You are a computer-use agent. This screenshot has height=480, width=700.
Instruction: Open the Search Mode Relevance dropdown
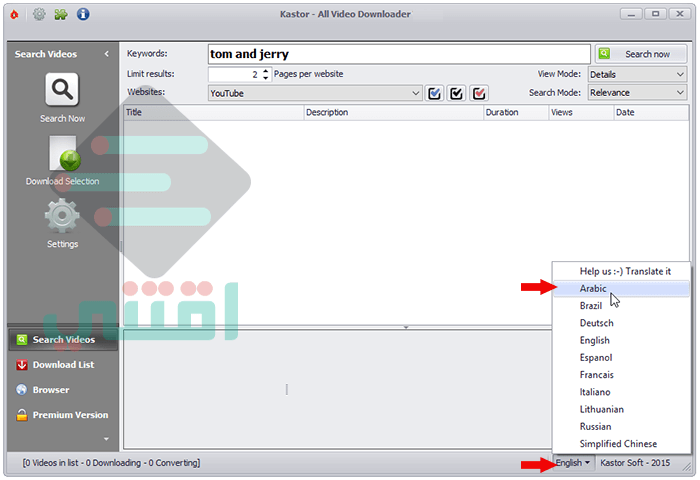pos(637,93)
